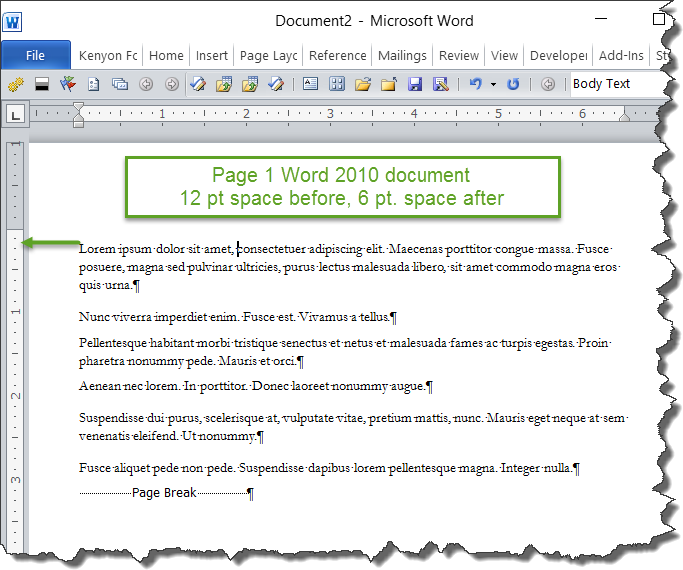Switch to the Mailings tab
The width and height of the screenshot is (683, 570).
402,55
